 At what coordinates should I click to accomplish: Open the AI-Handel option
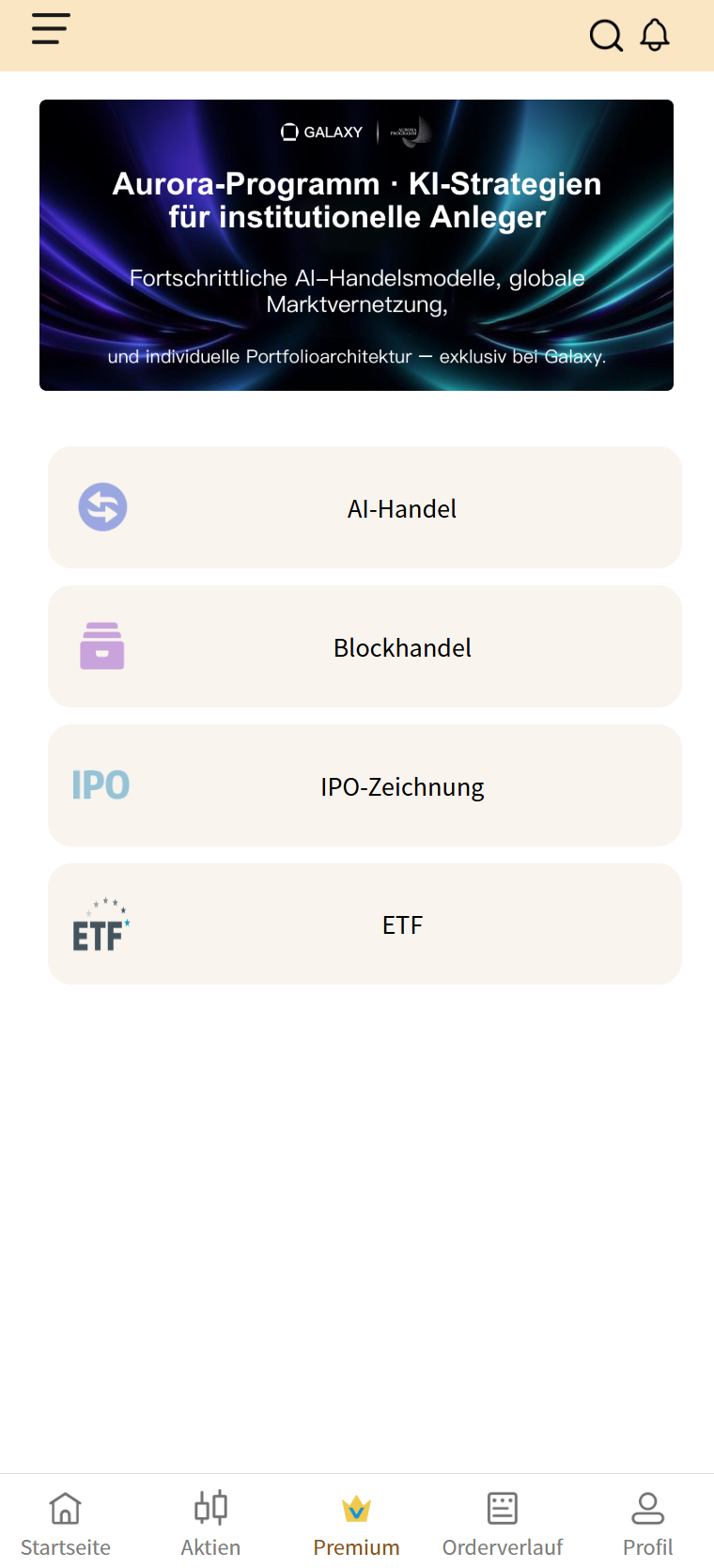click(x=402, y=509)
